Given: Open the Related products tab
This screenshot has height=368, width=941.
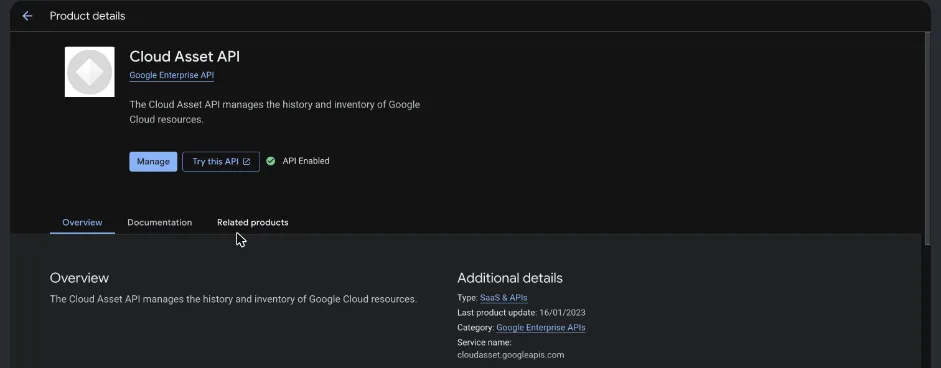Looking at the screenshot, I should pos(253,222).
